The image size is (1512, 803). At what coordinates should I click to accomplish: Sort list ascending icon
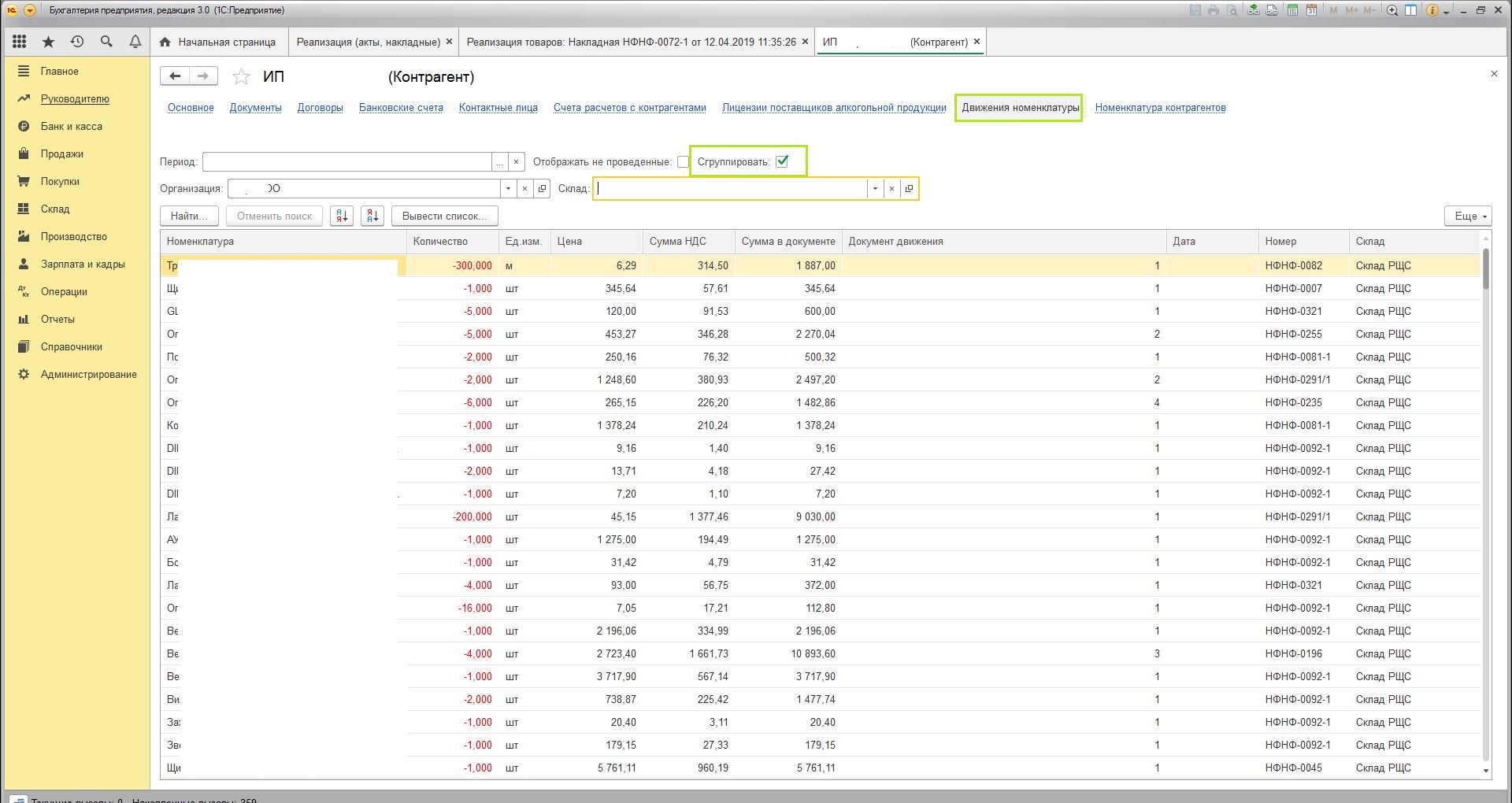(x=342, y=216)
